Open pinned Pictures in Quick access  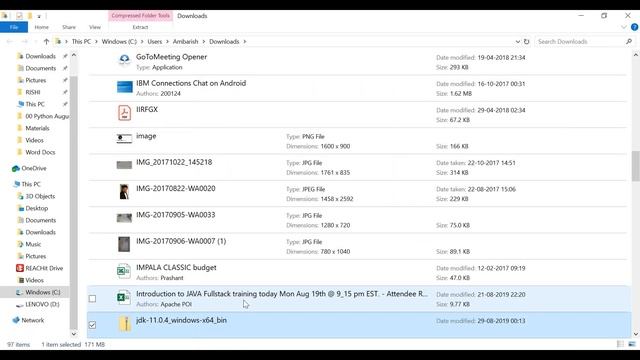pos(36,80)
